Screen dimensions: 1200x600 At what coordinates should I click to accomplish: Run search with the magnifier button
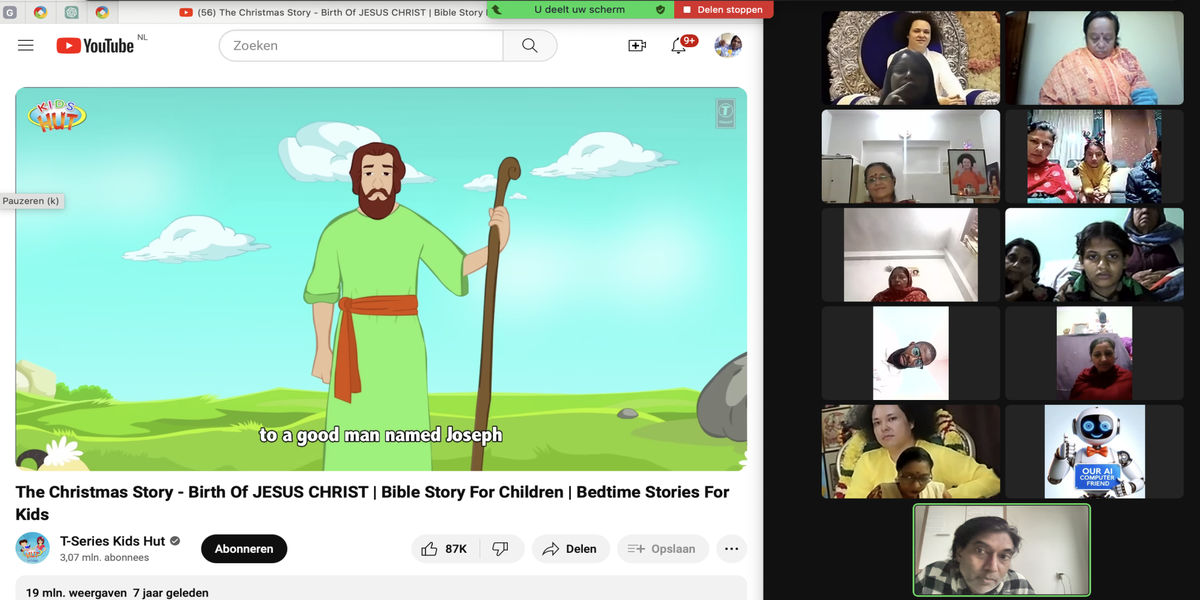[530, 45]
